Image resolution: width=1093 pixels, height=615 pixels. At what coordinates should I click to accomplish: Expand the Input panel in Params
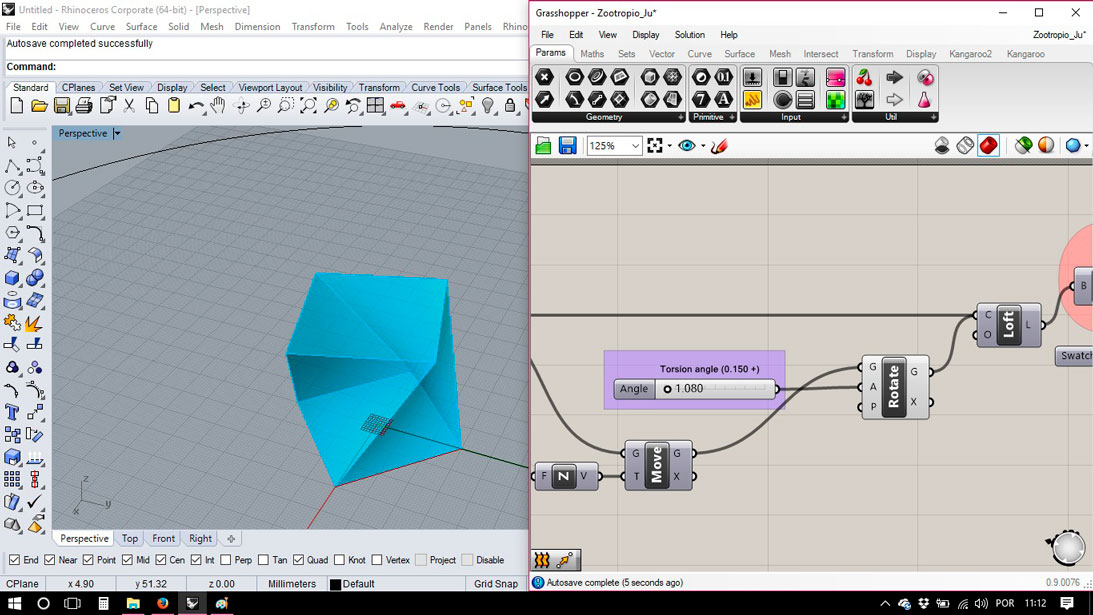click(843, 117)
